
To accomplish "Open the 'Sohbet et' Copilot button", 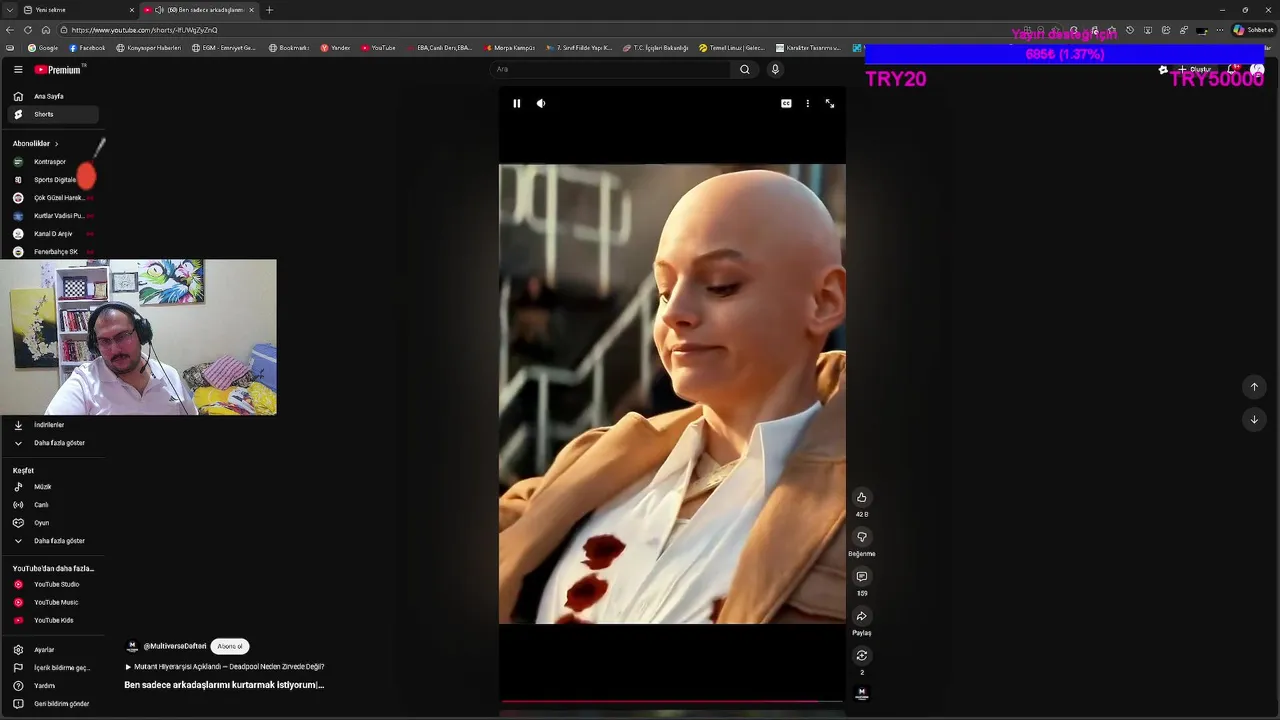I will coord(1253,30).
